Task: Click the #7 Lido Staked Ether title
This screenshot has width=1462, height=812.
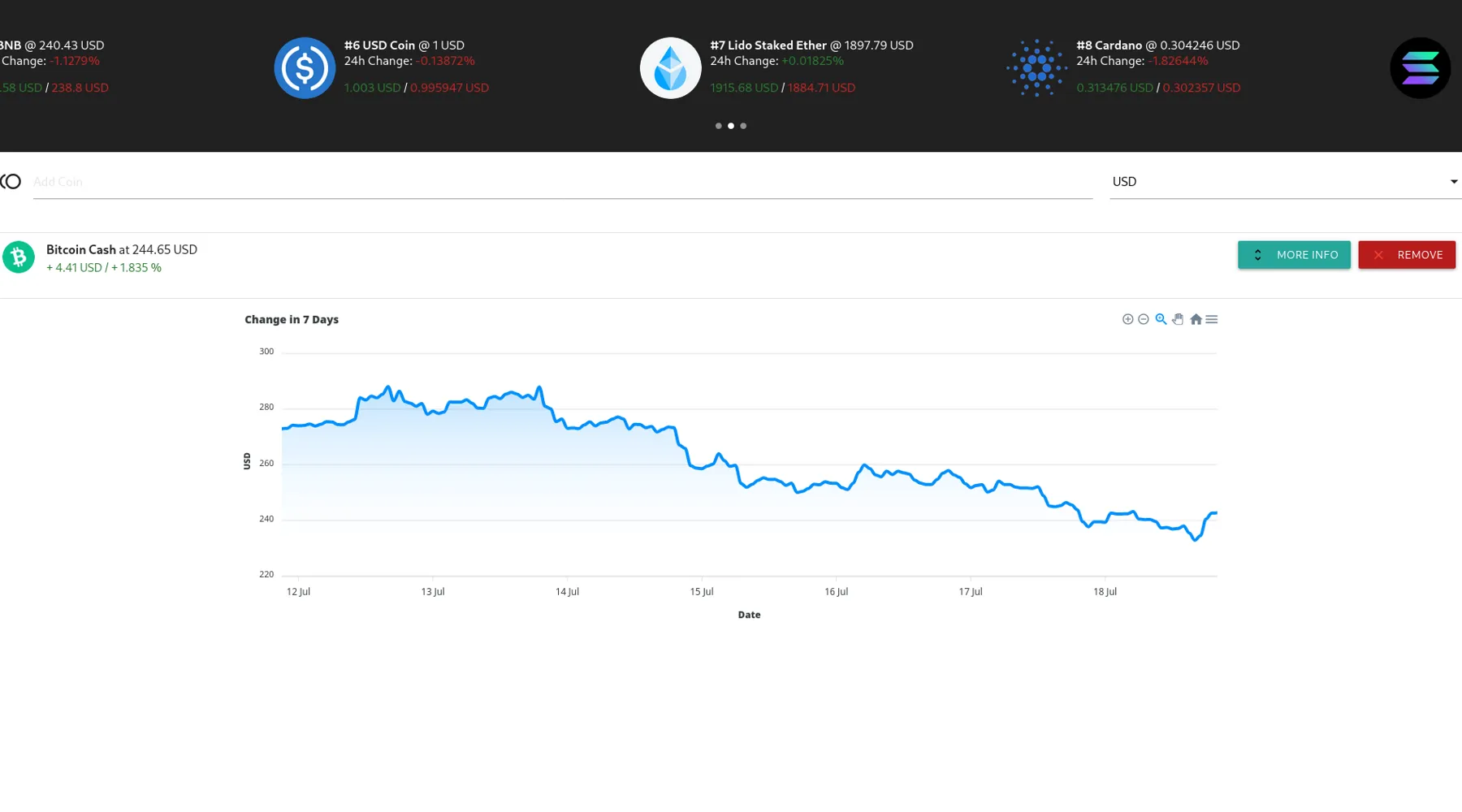Action: 768,45
